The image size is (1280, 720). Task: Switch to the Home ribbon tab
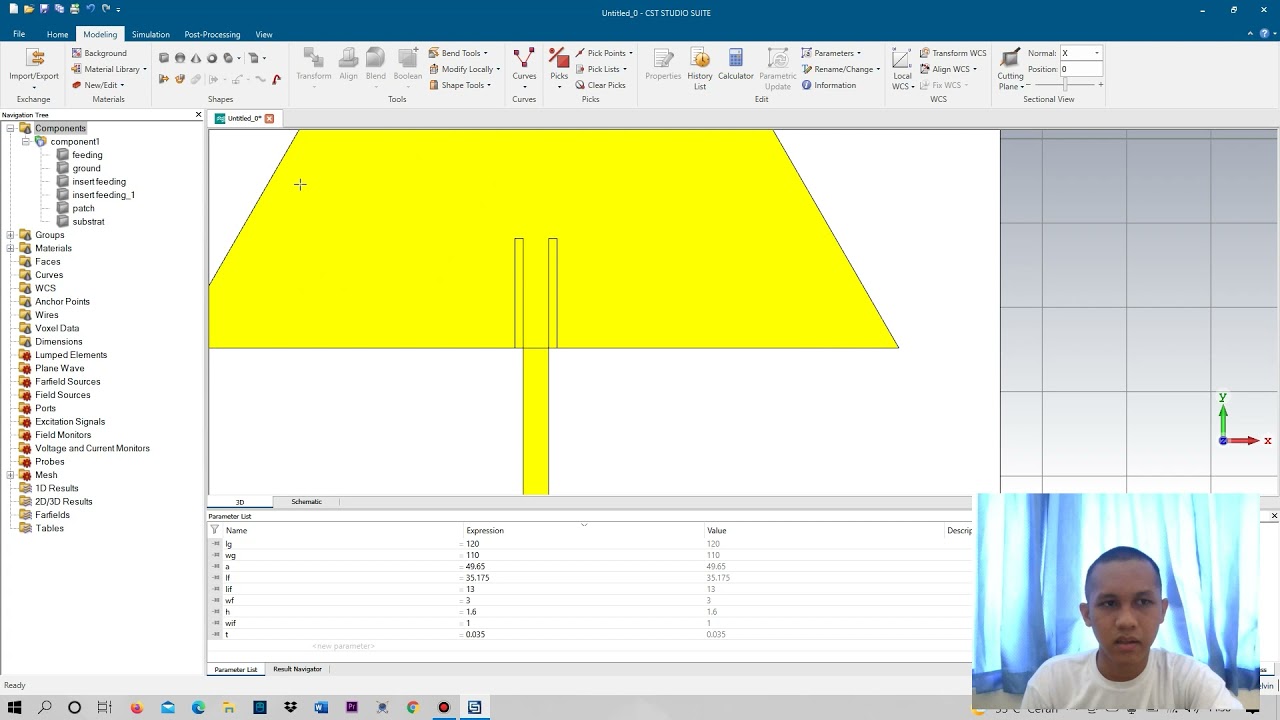[x=57, y=34]
